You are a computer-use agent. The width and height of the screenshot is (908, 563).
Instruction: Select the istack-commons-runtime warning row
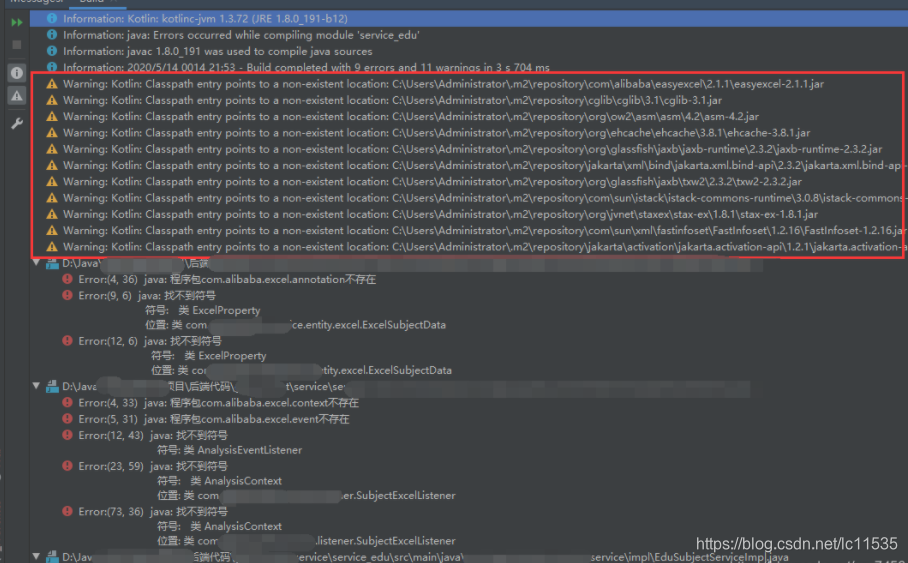[467, 198]
